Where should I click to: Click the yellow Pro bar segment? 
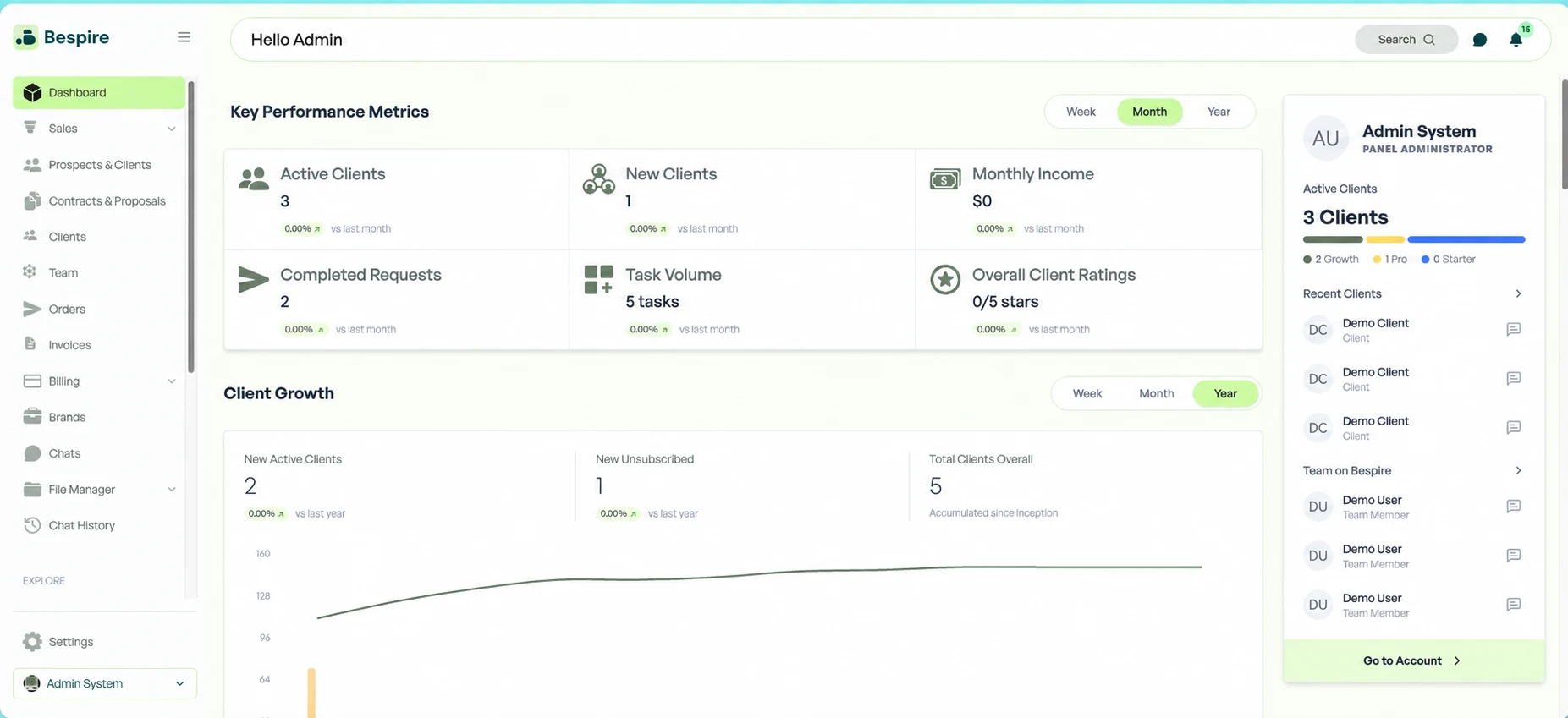tap(1385, 239)
